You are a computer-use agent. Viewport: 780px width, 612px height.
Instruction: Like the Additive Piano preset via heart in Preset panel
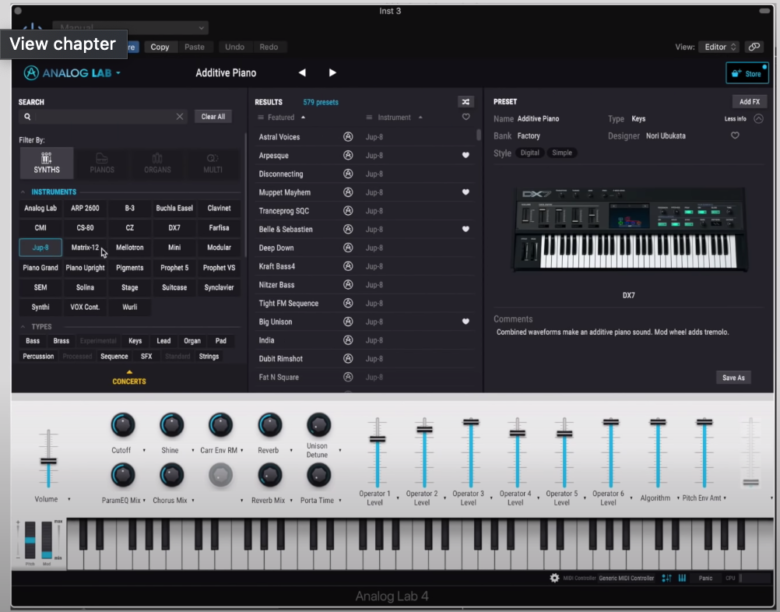[x=735, y=136]
